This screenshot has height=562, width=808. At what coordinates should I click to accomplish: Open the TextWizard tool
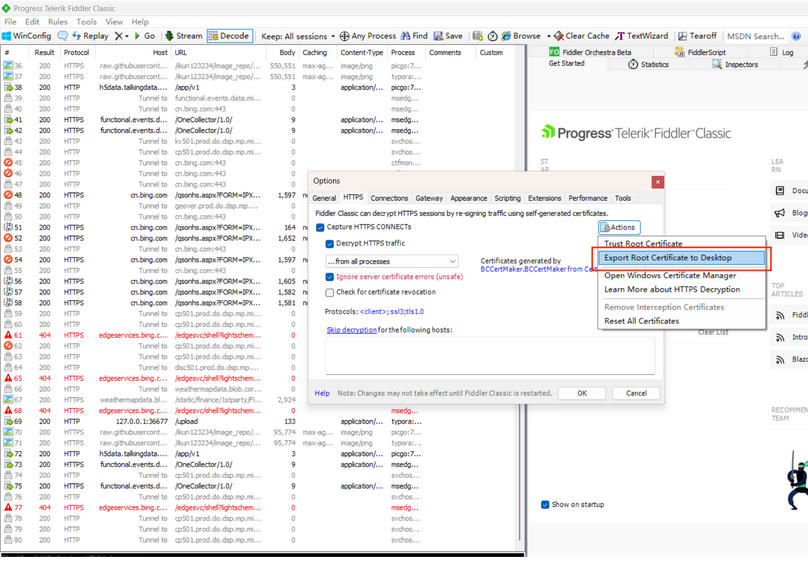620,36
